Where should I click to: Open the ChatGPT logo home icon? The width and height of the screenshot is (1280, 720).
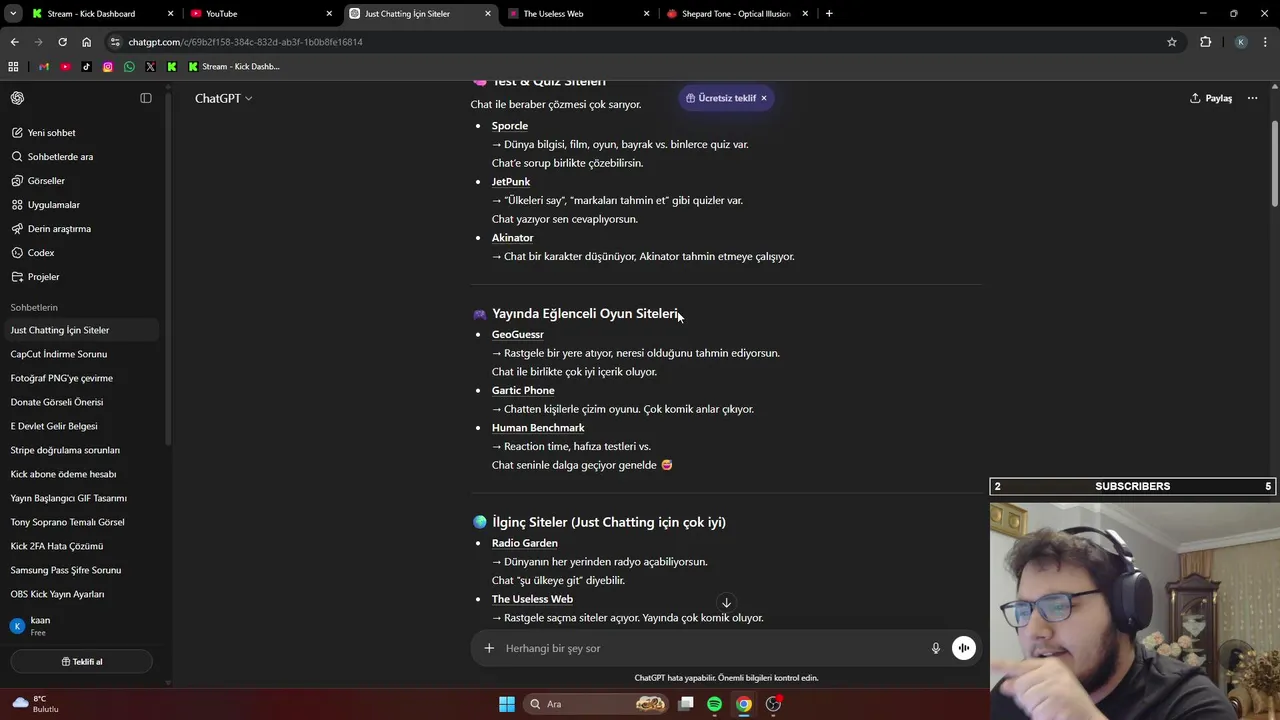17,98
